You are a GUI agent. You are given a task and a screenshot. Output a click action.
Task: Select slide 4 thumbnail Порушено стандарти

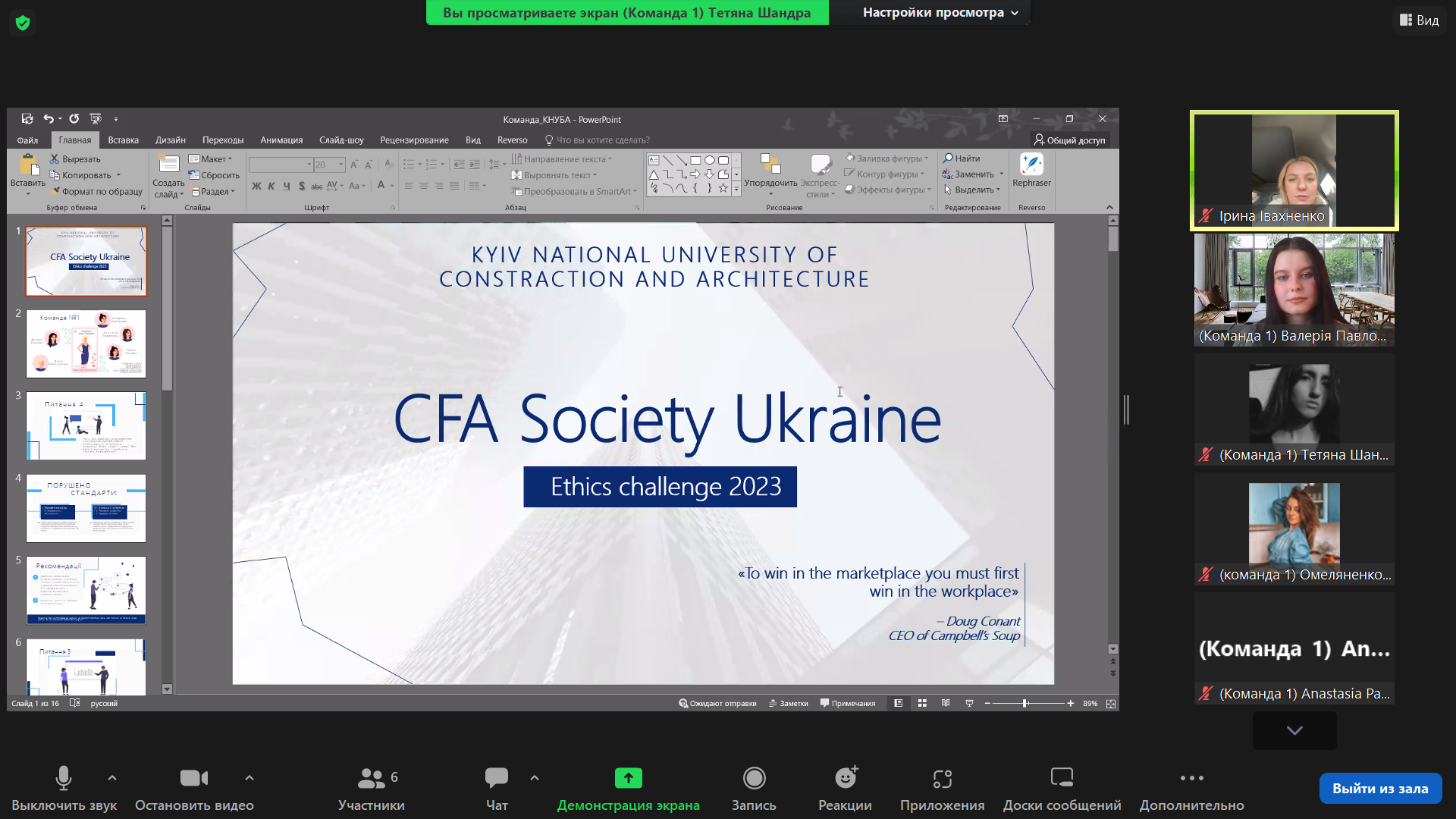[x=86, y=508]
